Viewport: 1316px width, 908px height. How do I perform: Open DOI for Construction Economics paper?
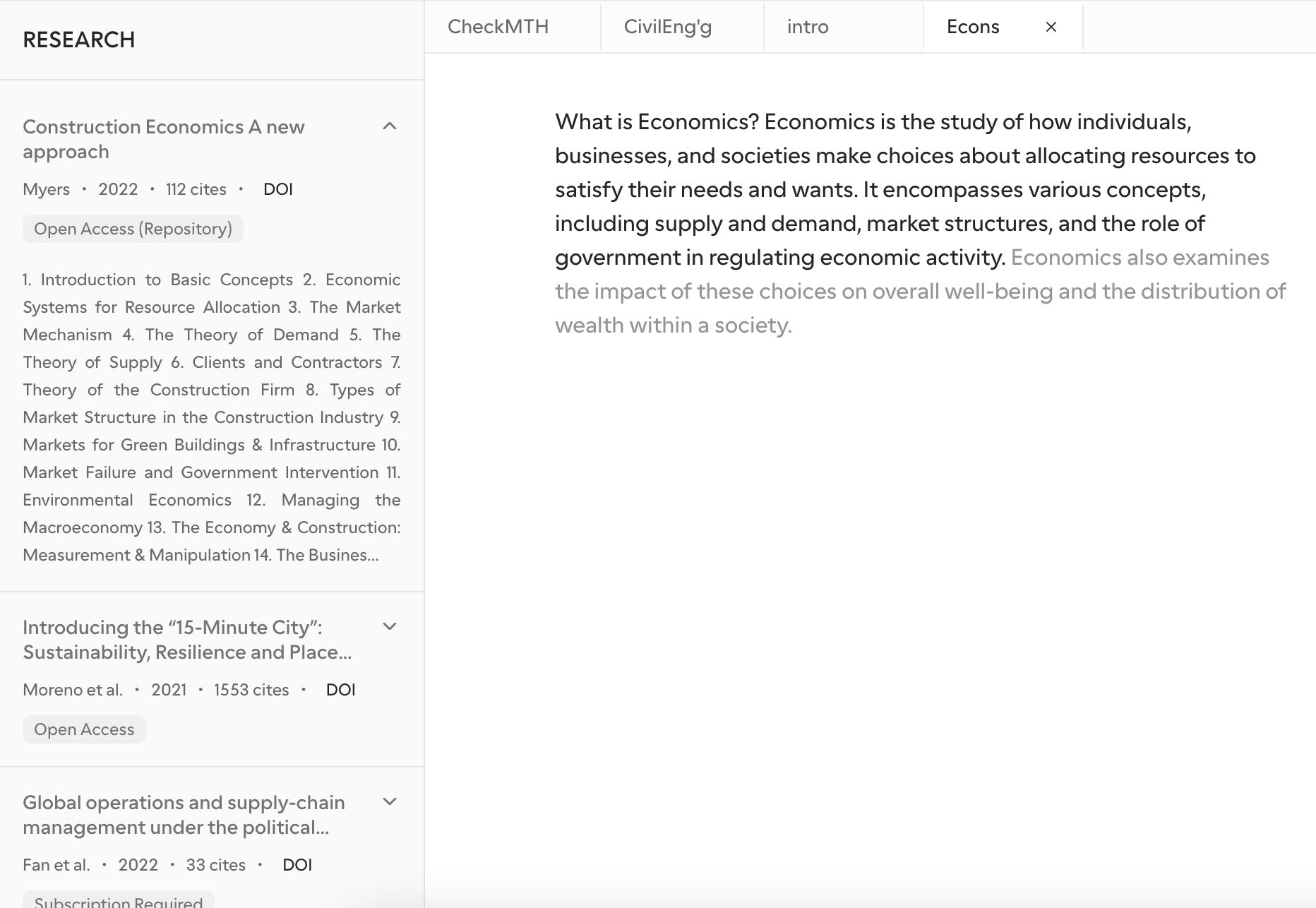[278, 189]
